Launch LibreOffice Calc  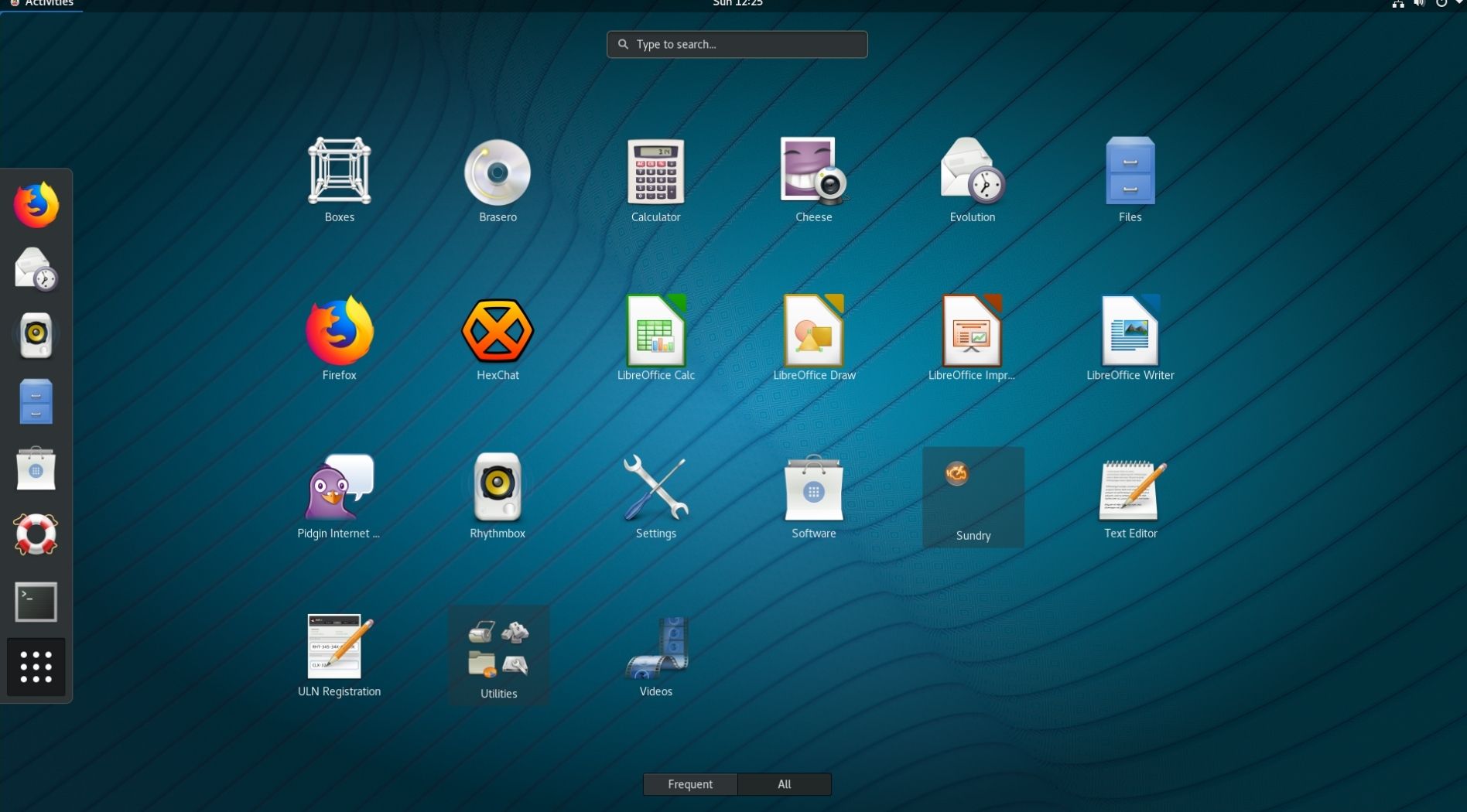(x=655, y=339)
